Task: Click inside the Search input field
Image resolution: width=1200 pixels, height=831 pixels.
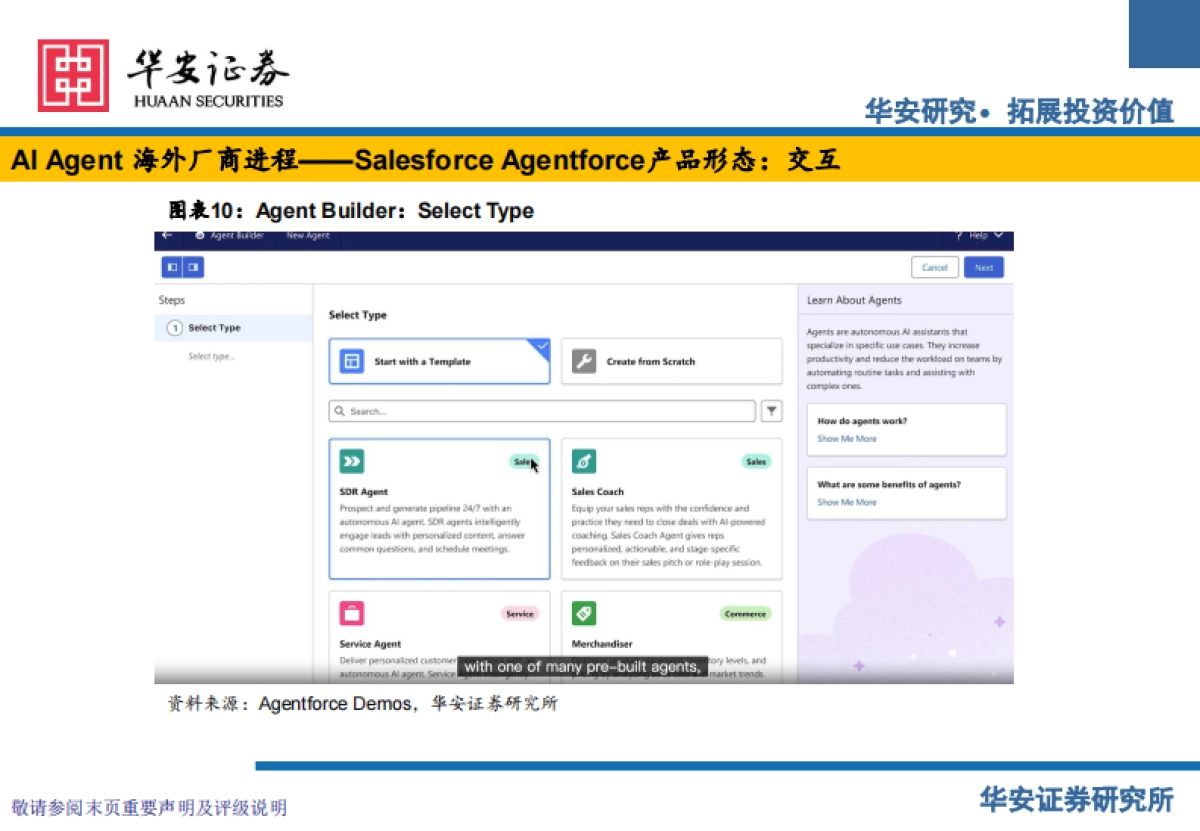Action: click(545, 410)
